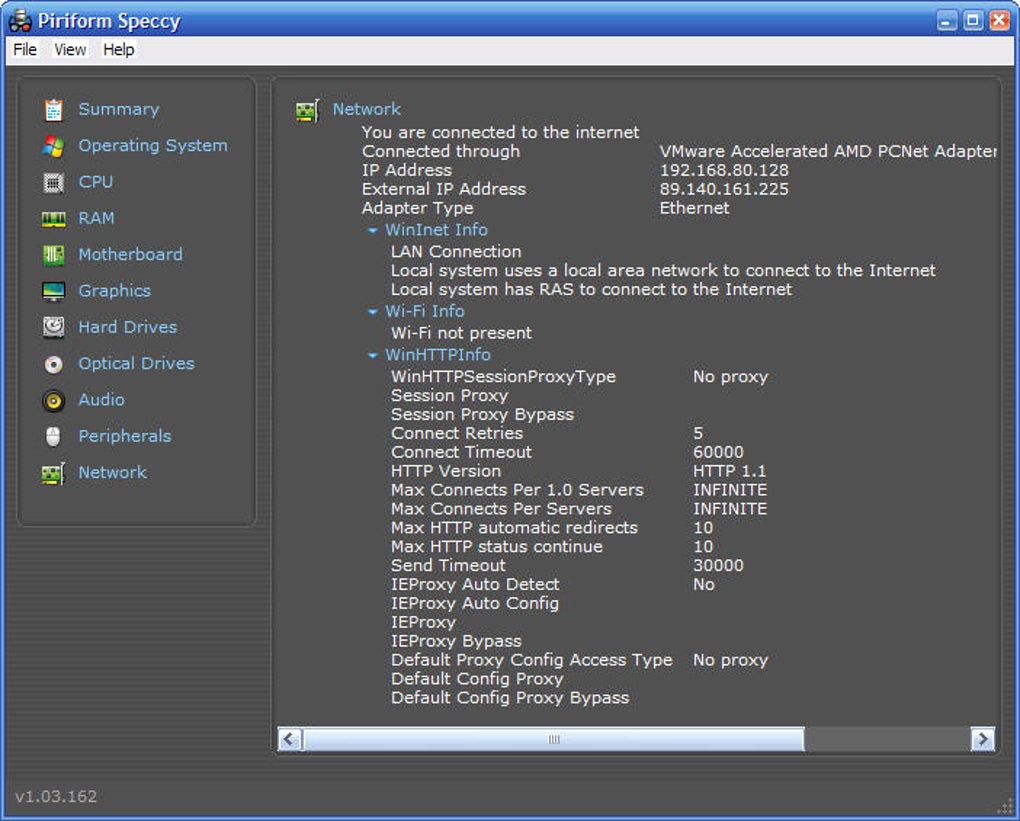Click the version number v1.03.162

(56, 796)
